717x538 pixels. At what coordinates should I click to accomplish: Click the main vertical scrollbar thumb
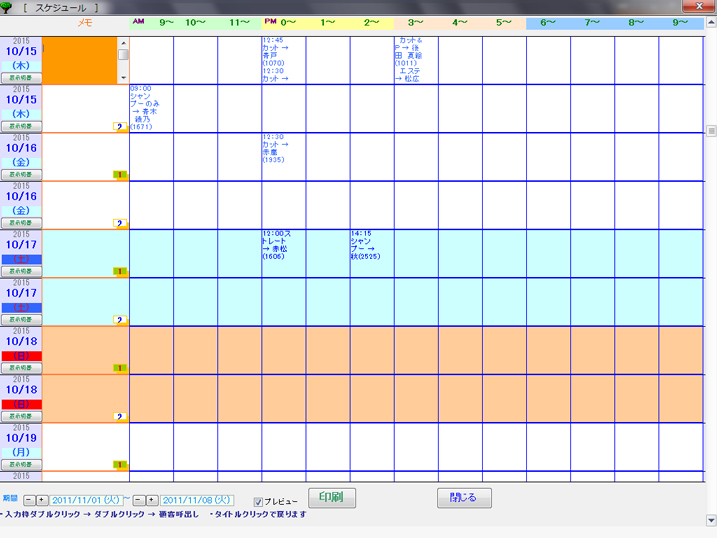tap(711, 131)
